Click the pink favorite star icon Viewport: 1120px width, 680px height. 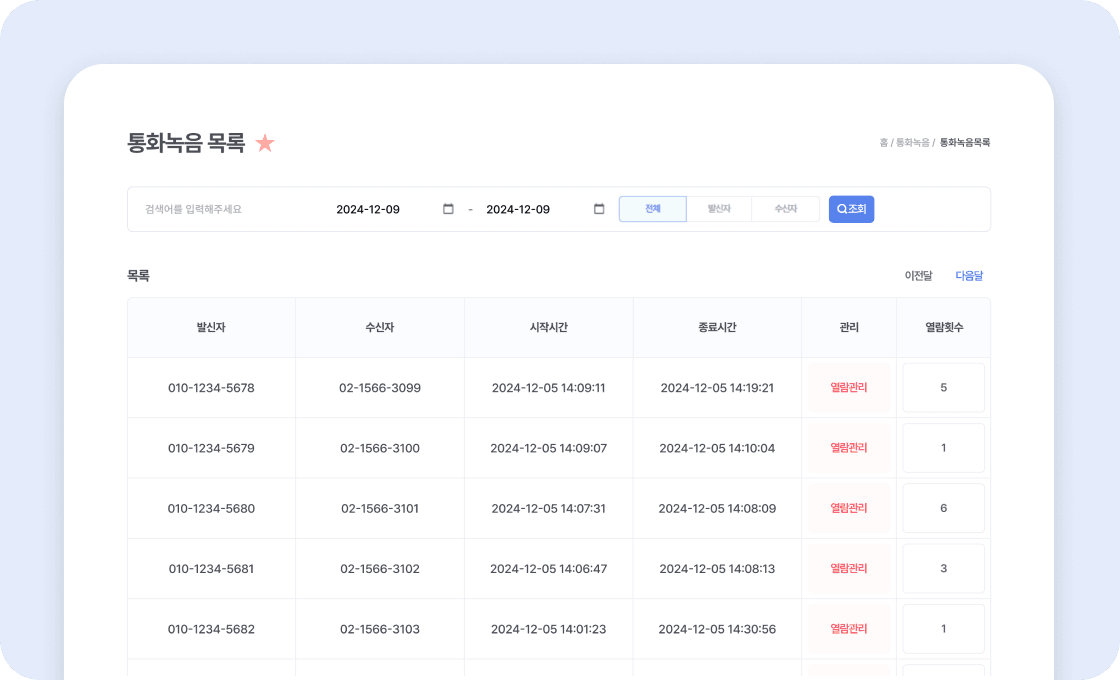pyautogui.click(x=265, y=143)
